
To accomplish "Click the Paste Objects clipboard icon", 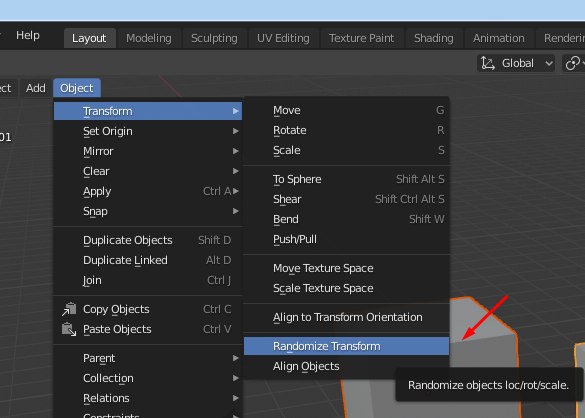I will pyautogui.click(x=69, y=329).
